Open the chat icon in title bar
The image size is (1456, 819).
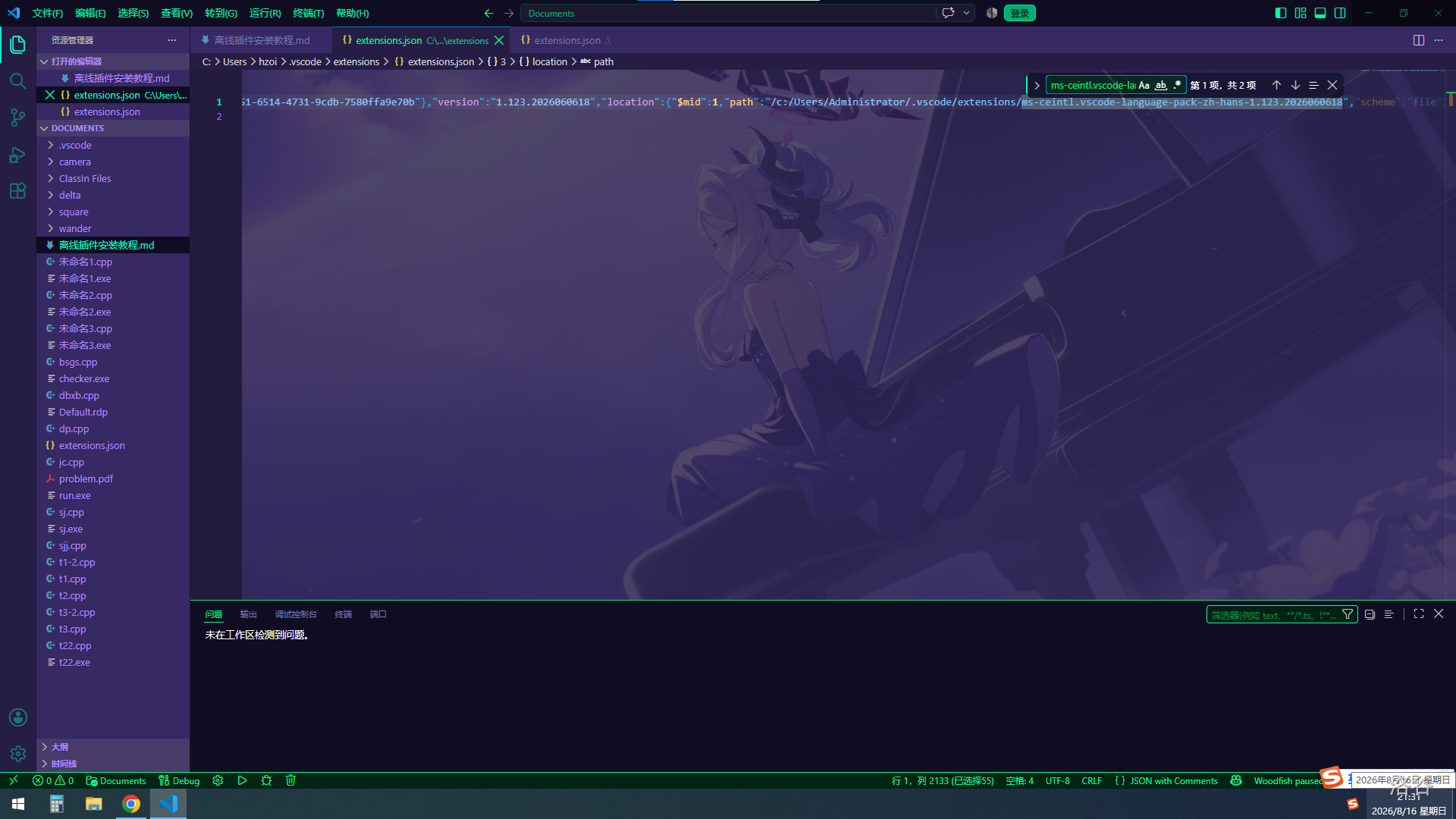point(948,13)
